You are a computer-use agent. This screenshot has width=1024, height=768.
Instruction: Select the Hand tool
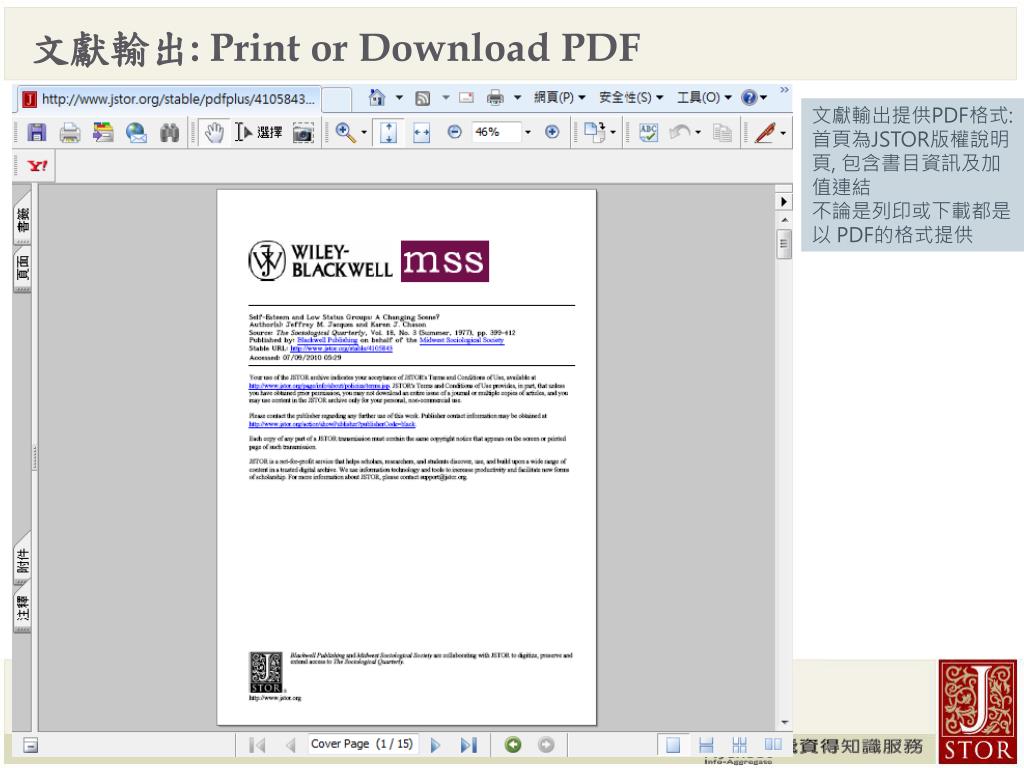pyautogui.click(x=214, y=133)
